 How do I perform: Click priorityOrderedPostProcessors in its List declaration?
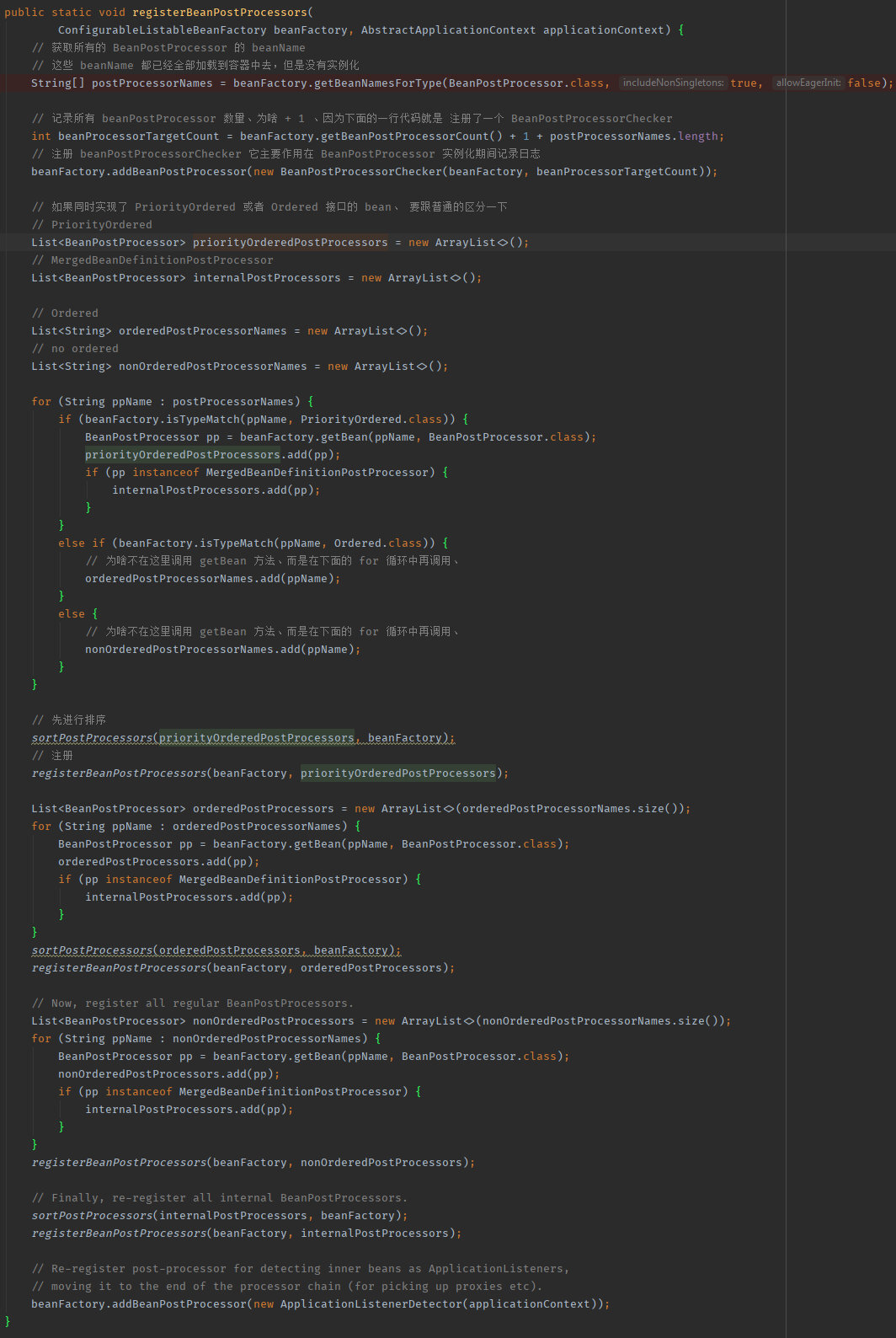click(x=291, y=242)
